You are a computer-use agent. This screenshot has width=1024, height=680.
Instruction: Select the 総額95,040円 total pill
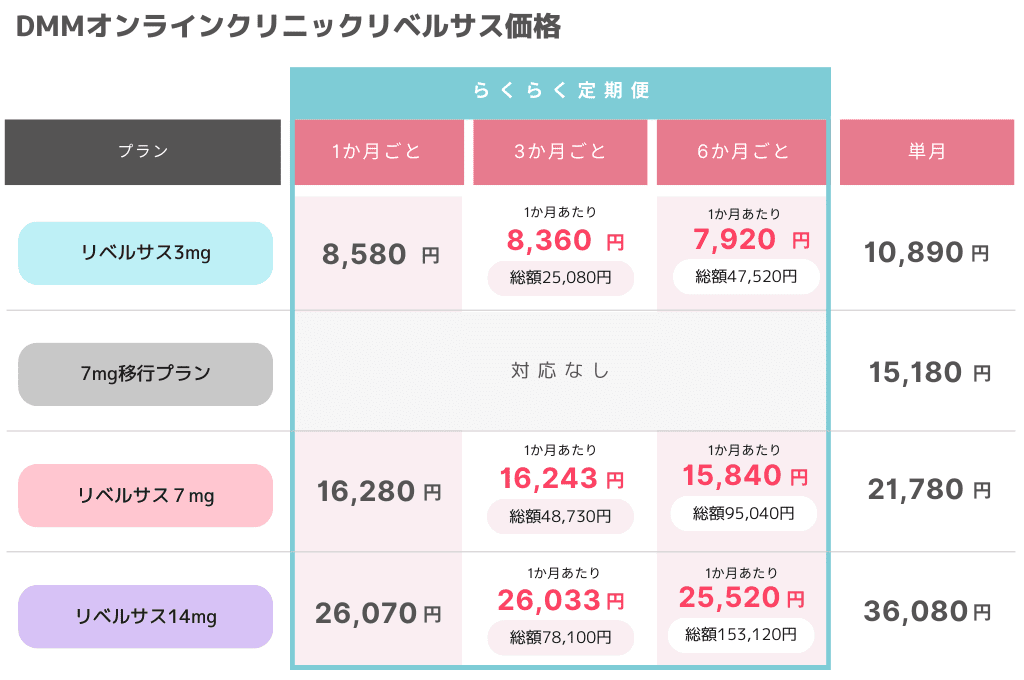tap(744, 514)
